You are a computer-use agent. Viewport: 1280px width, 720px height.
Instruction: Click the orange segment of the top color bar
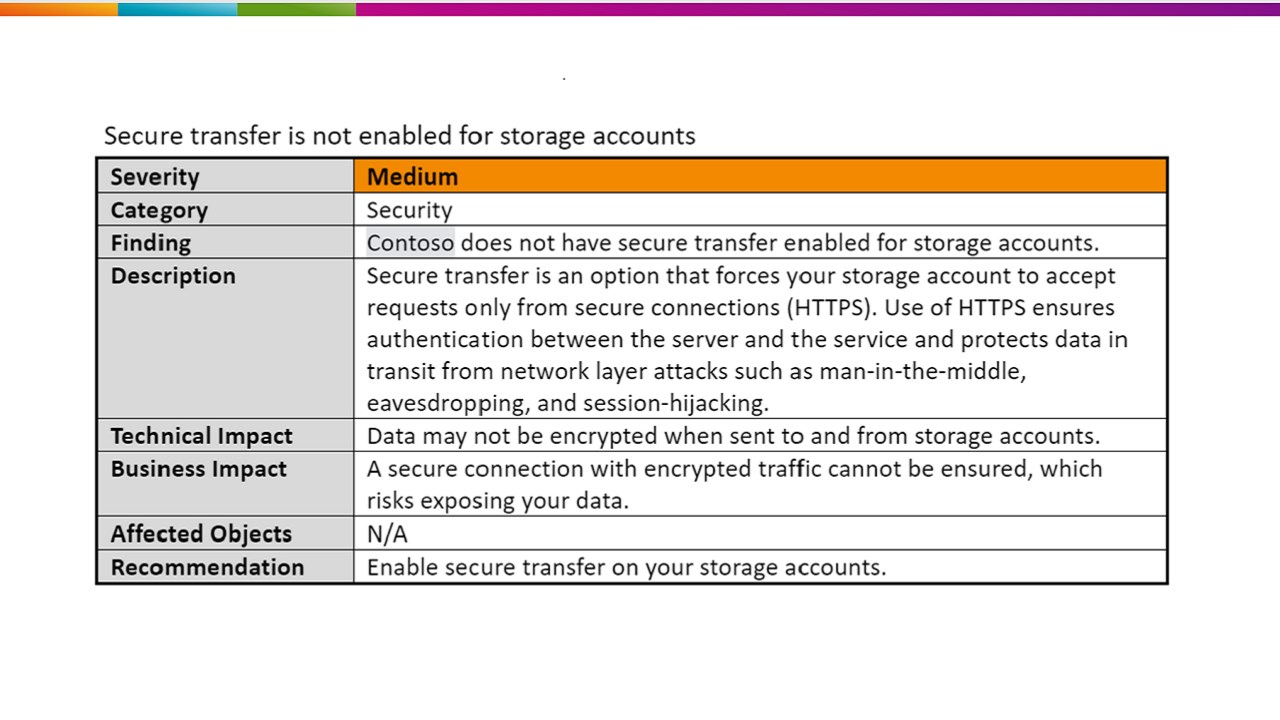click(58, 8)
